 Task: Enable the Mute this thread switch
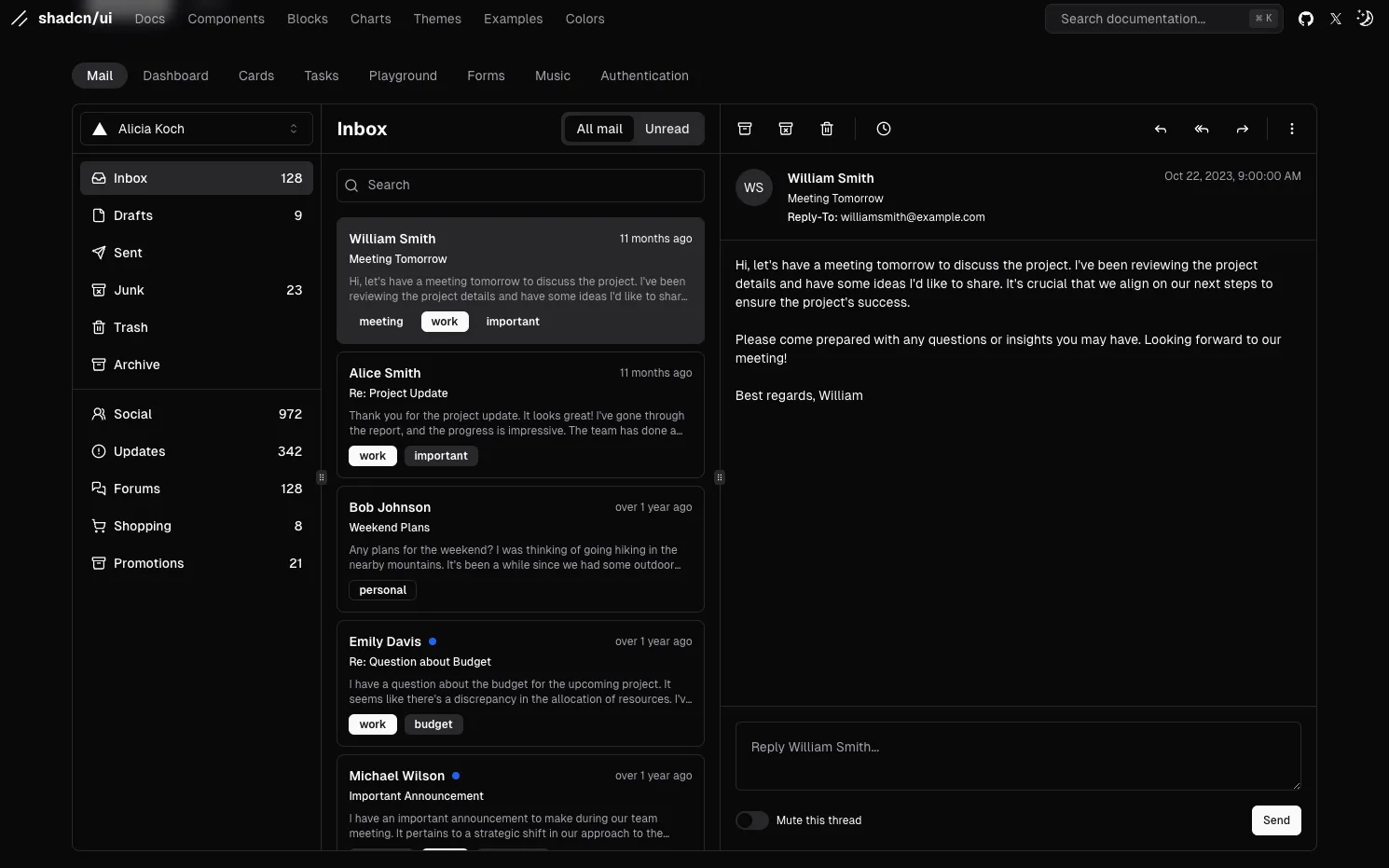[x=752, y=820]
